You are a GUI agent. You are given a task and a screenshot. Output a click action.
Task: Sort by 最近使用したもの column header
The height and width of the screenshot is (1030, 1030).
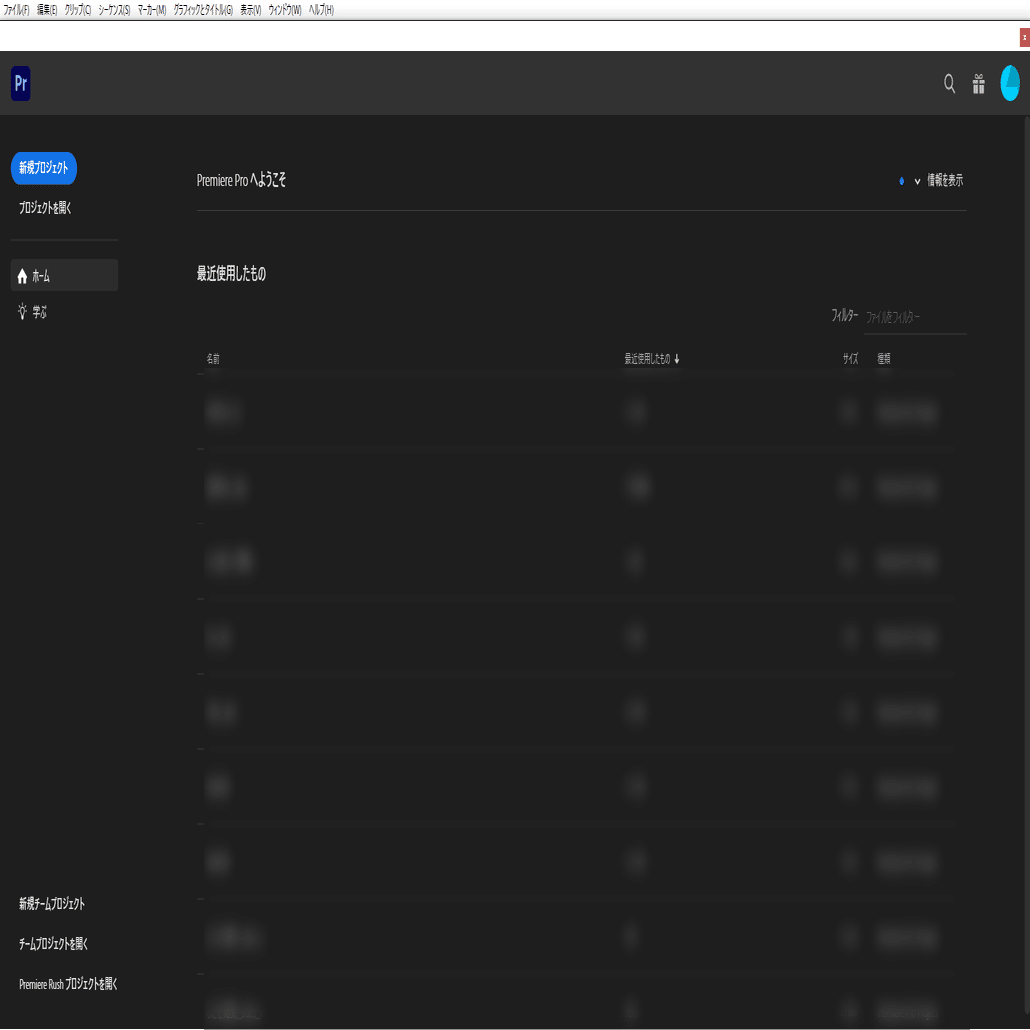point(652,359)
